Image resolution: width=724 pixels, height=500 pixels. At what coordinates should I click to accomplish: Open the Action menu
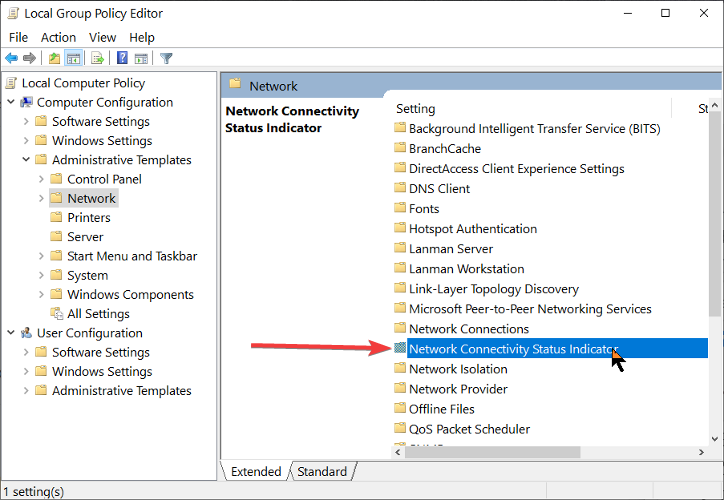(58, 37)
